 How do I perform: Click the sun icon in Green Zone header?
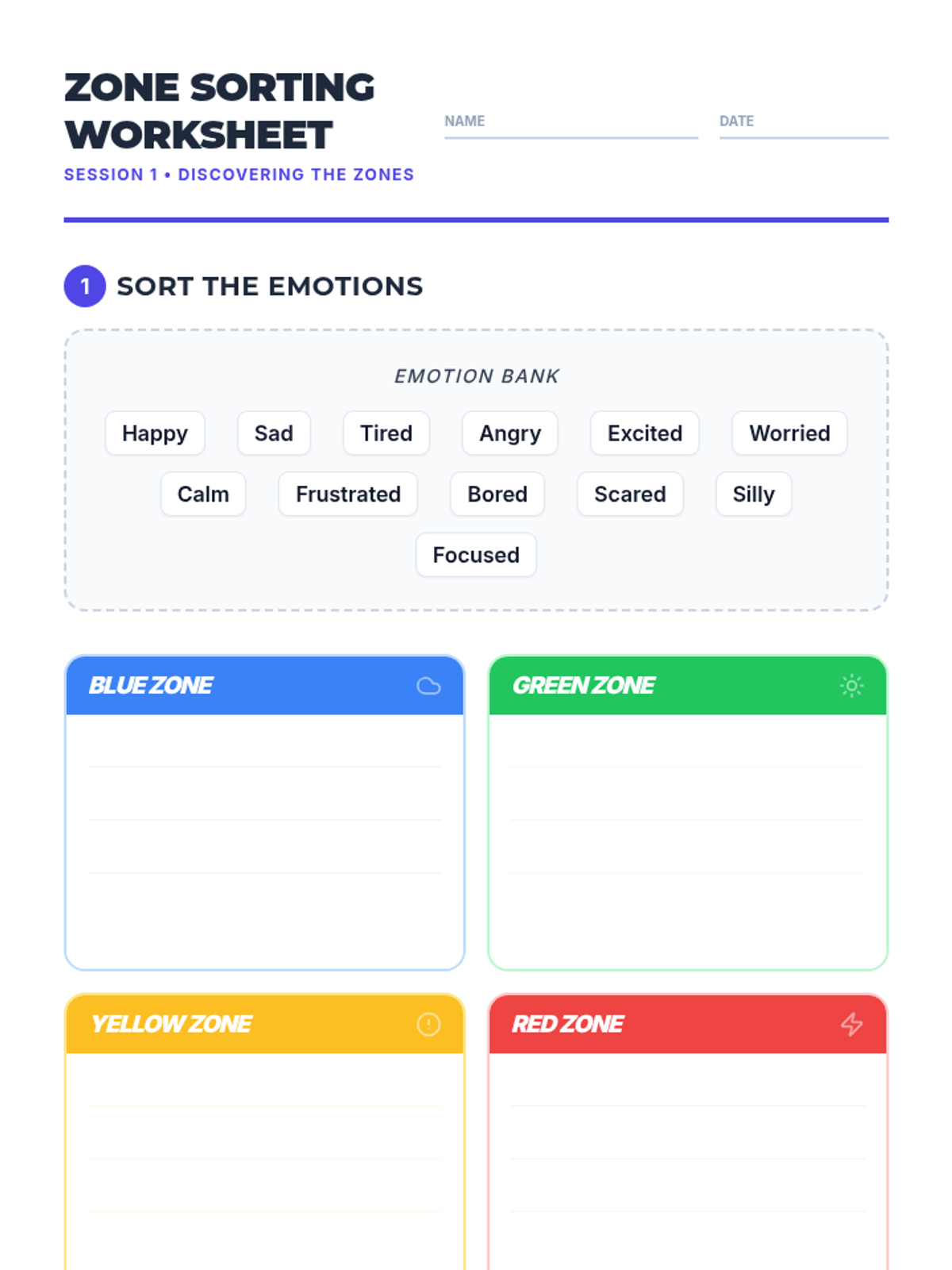tap(851, 686)
